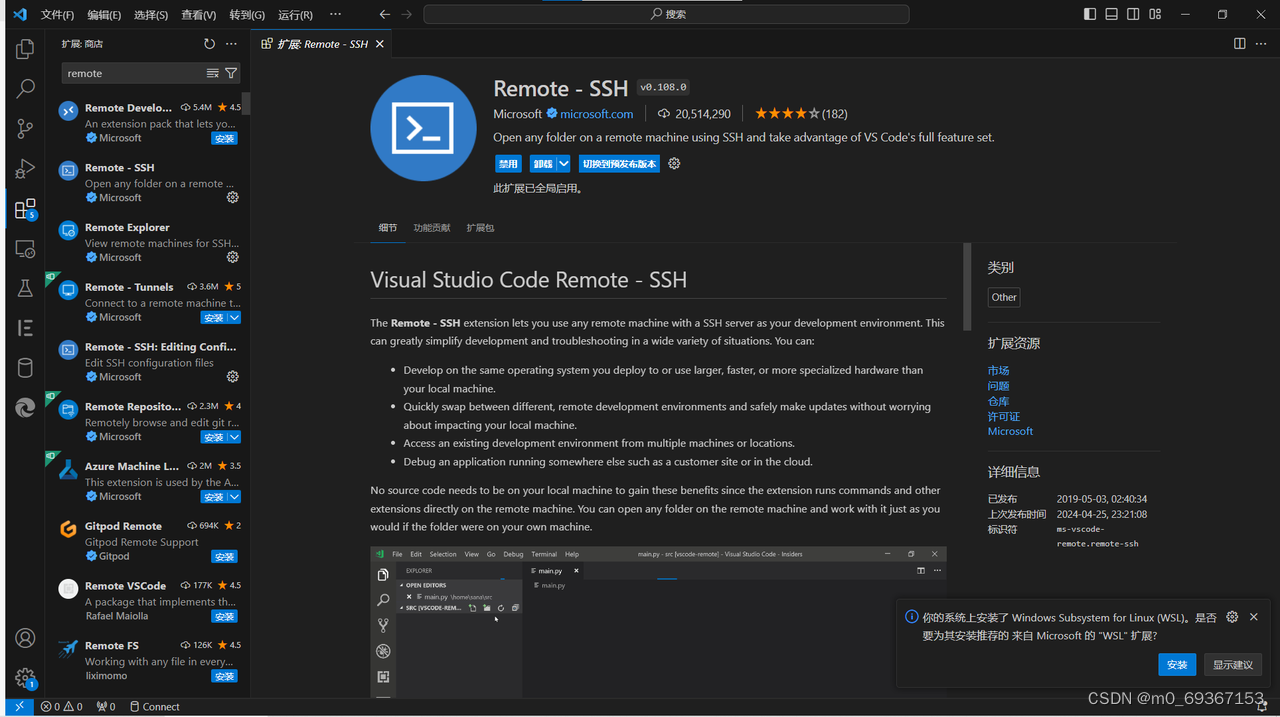
Task: Refresh the extensions marketplace list
Action: coord(209,44)
